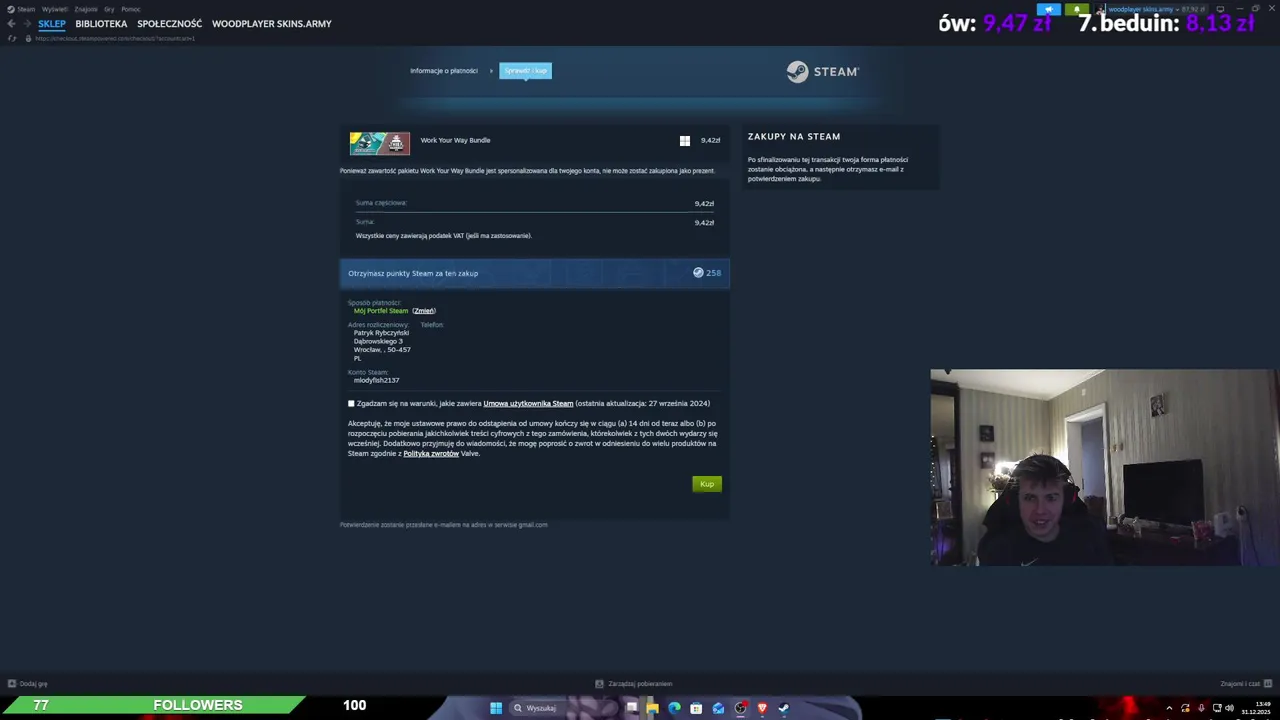This screenshot has width=1280, height=720.
Task: Open the Znajomi menu
Action: [x=86, y=9]
